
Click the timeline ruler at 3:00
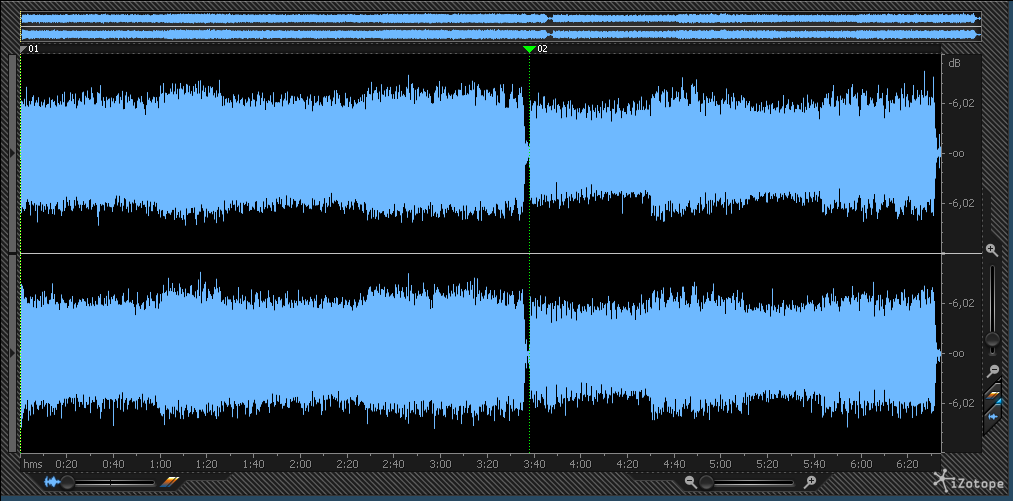coord(440,464)
